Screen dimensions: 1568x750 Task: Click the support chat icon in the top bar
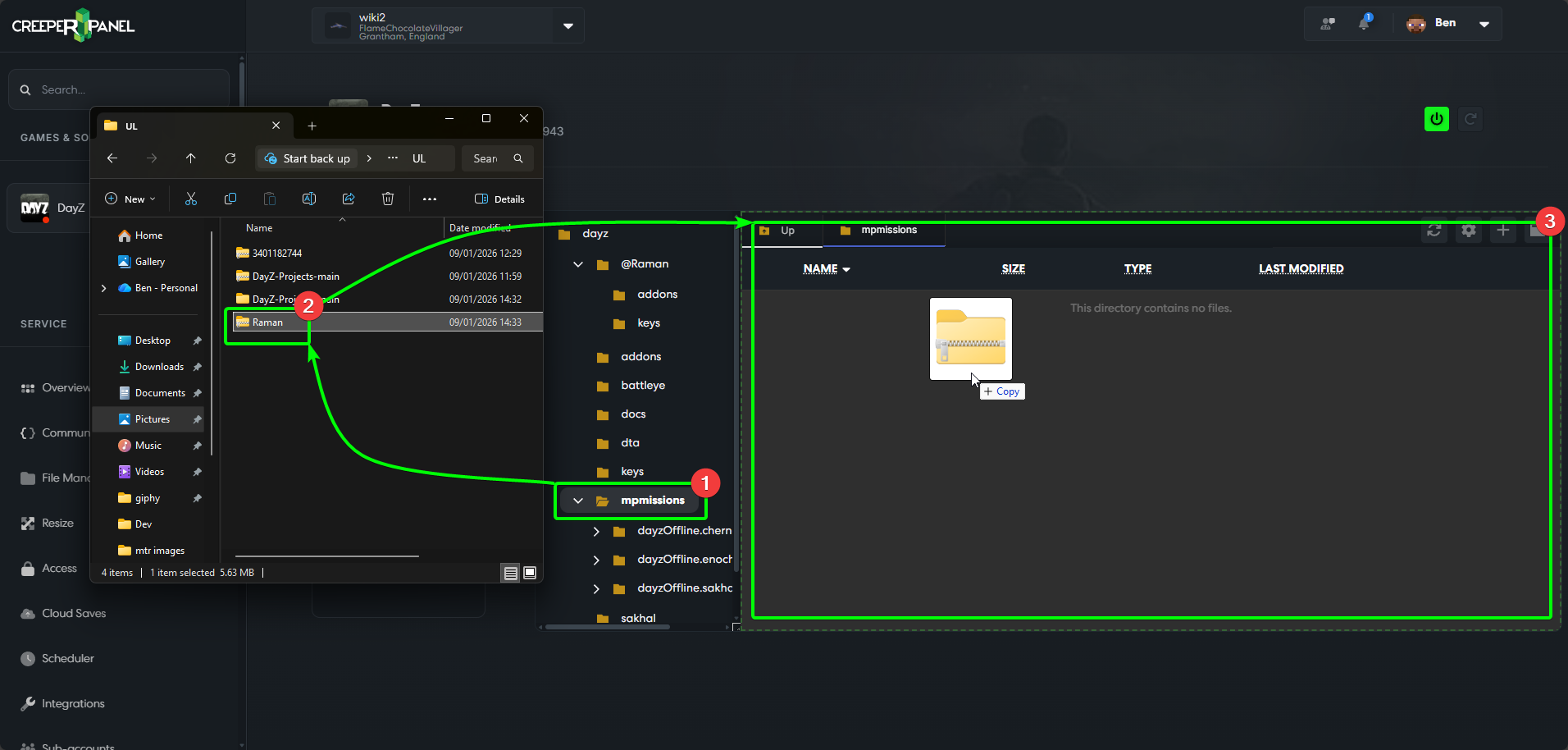click(x=1327, y=23)
